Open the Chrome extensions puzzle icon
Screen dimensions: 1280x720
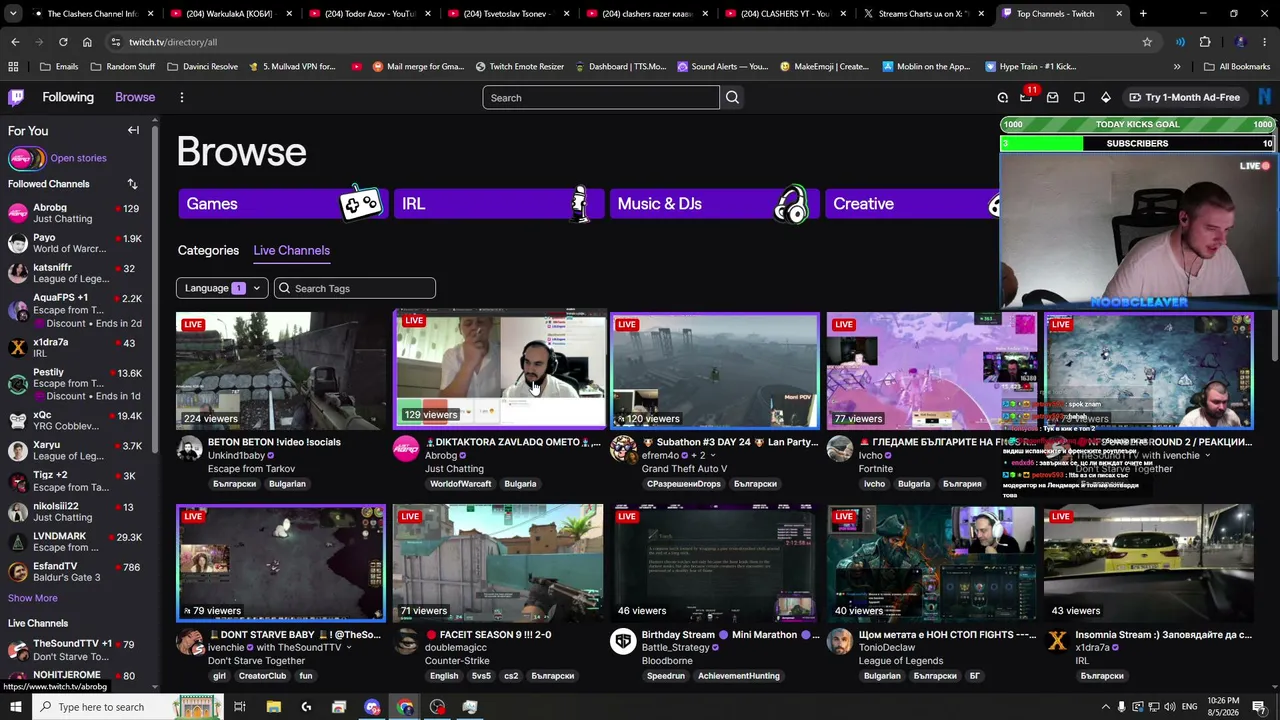click(1205, 42)
